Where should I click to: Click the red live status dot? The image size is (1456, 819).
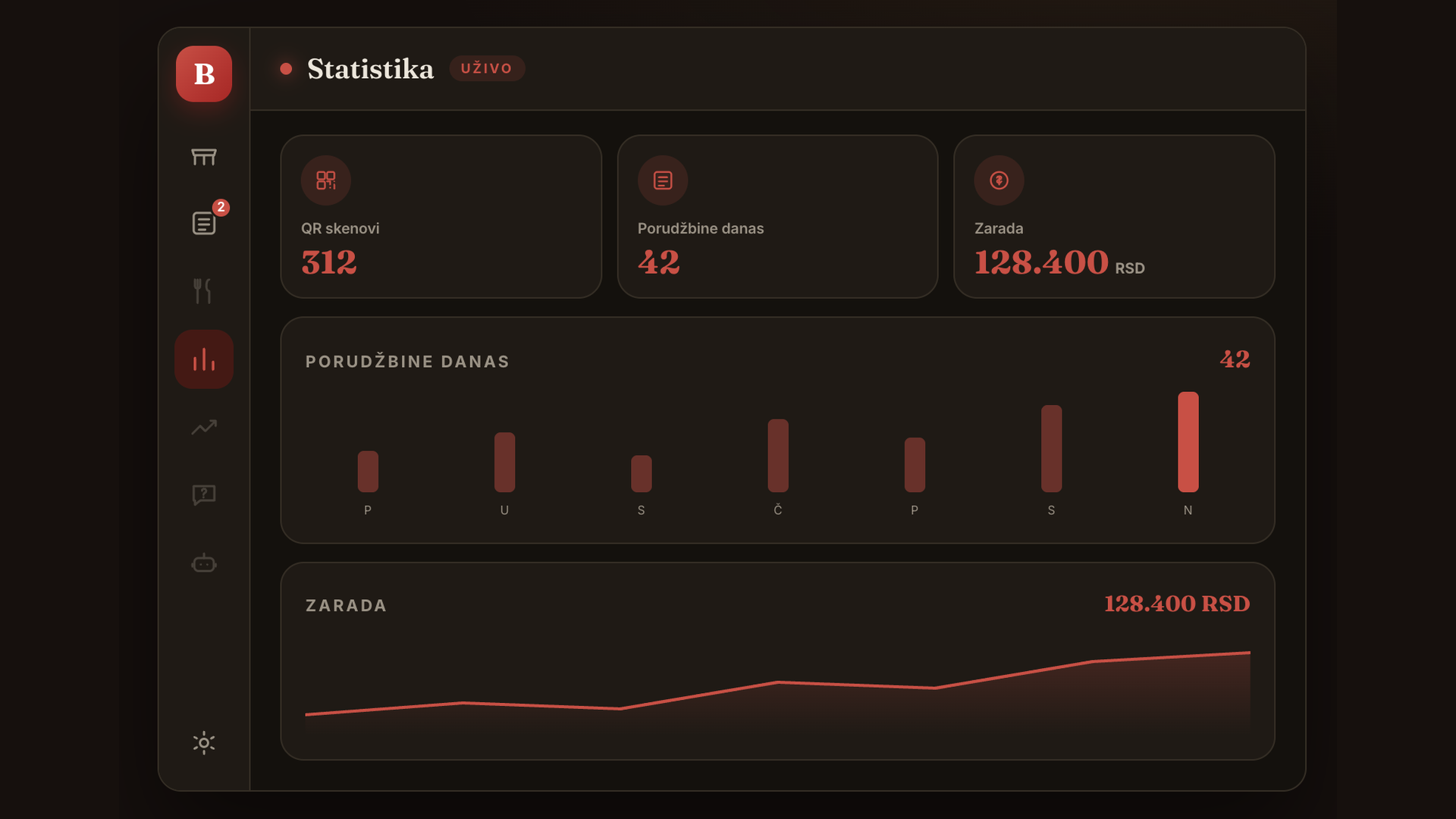coord(286,69)
